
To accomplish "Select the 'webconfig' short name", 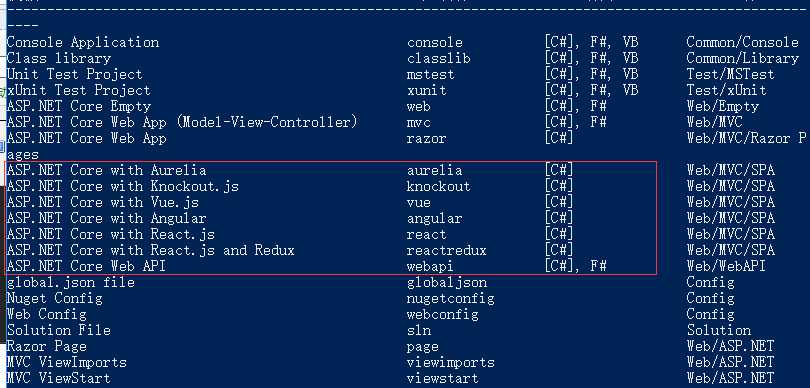I will point(443,315).
